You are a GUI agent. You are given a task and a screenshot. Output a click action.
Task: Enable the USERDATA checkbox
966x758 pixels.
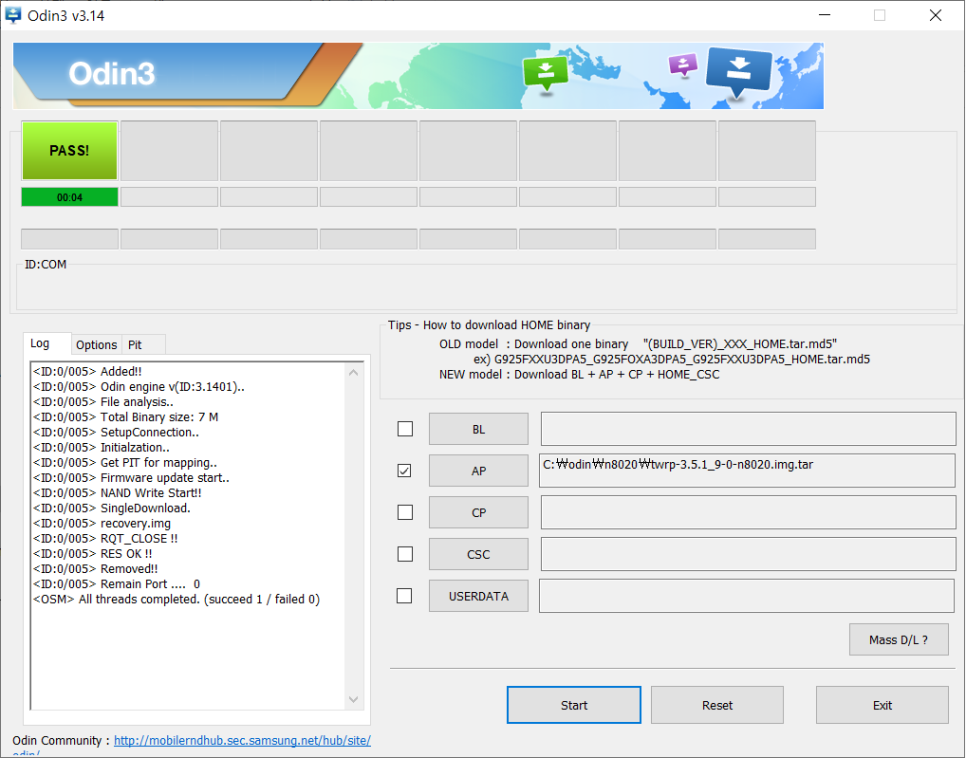(x=405, y=596)
